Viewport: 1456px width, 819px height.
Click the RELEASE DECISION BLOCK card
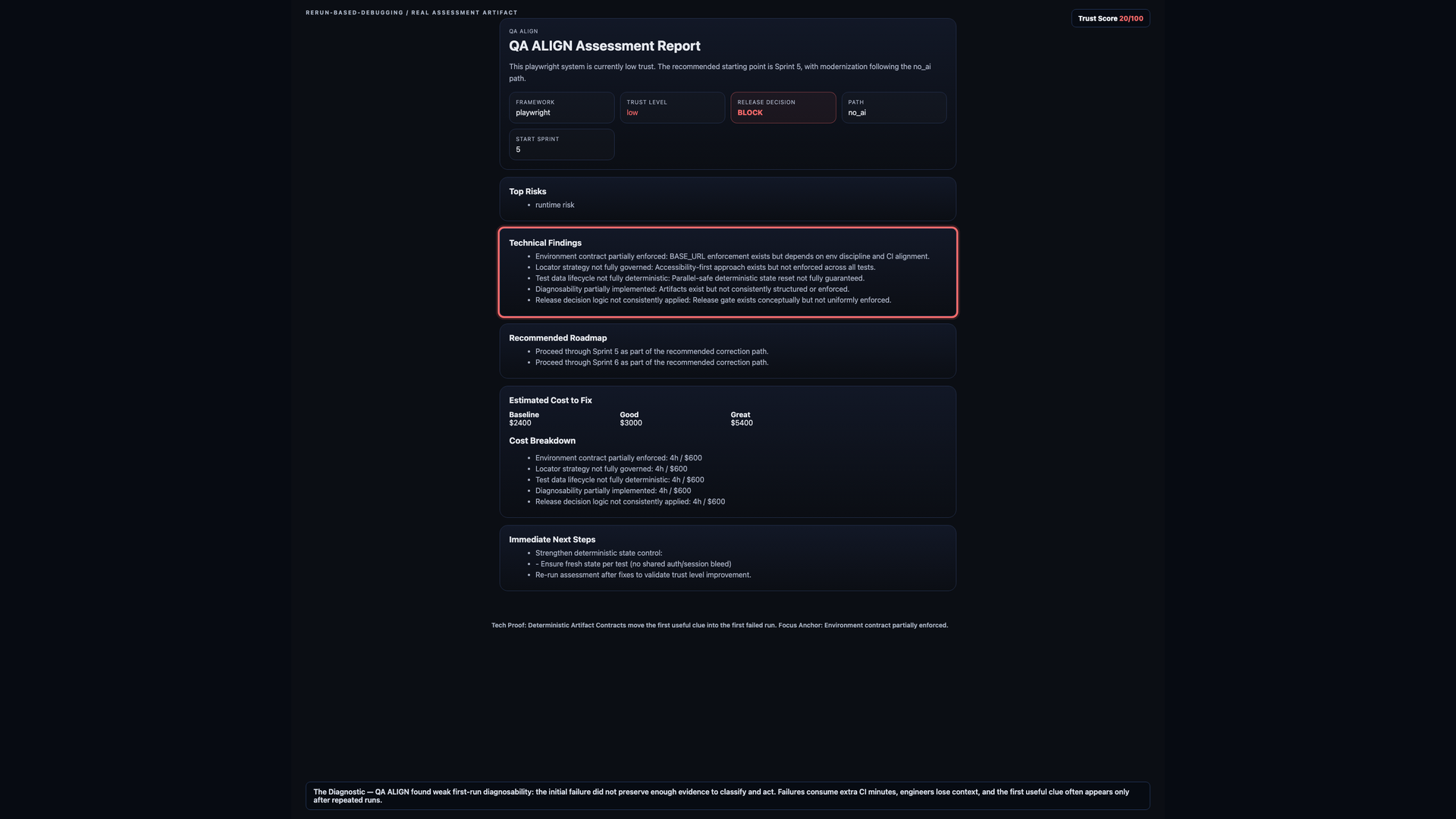coord(783,108)
